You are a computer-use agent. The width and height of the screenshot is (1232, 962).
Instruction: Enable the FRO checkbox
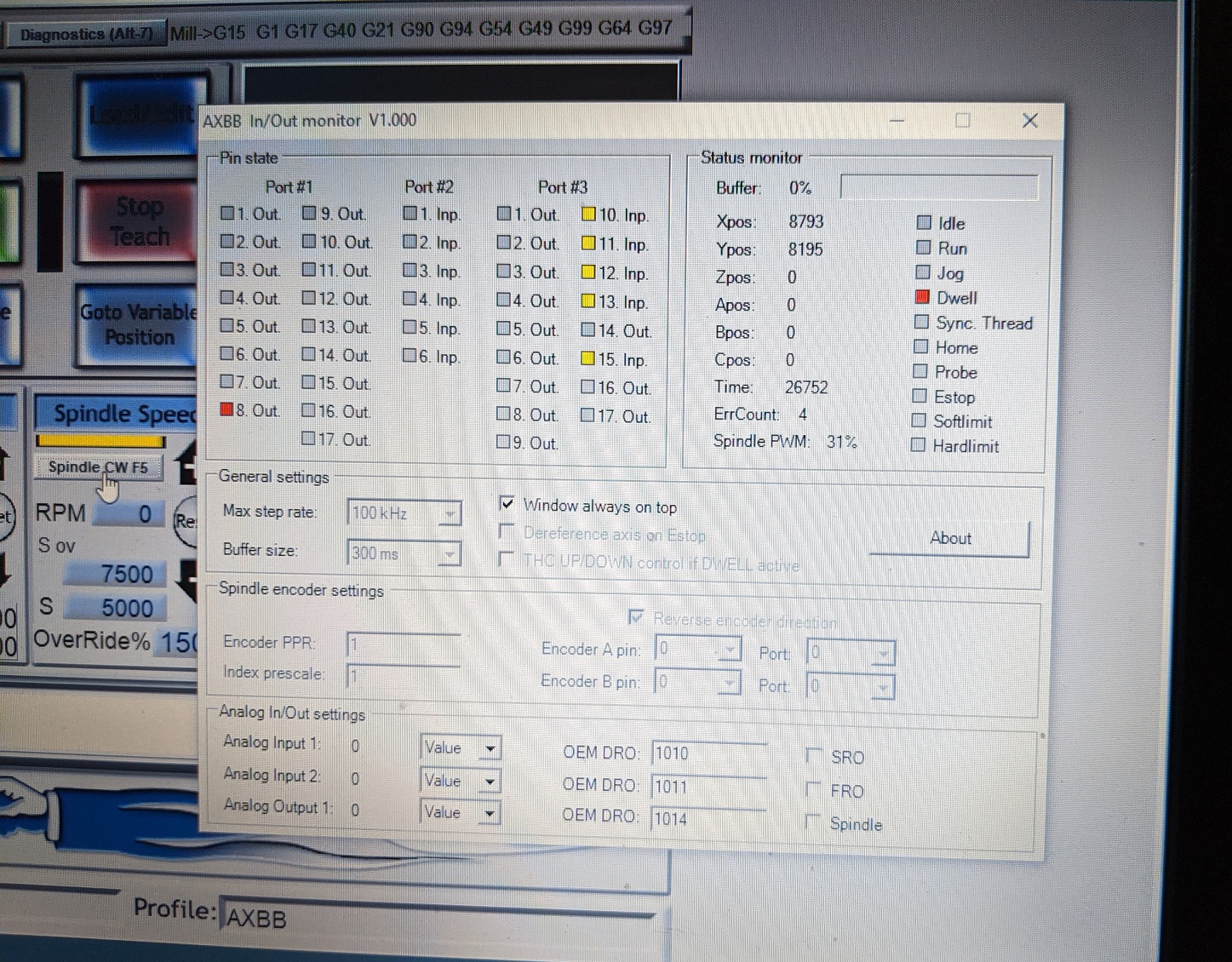[813, 789]
